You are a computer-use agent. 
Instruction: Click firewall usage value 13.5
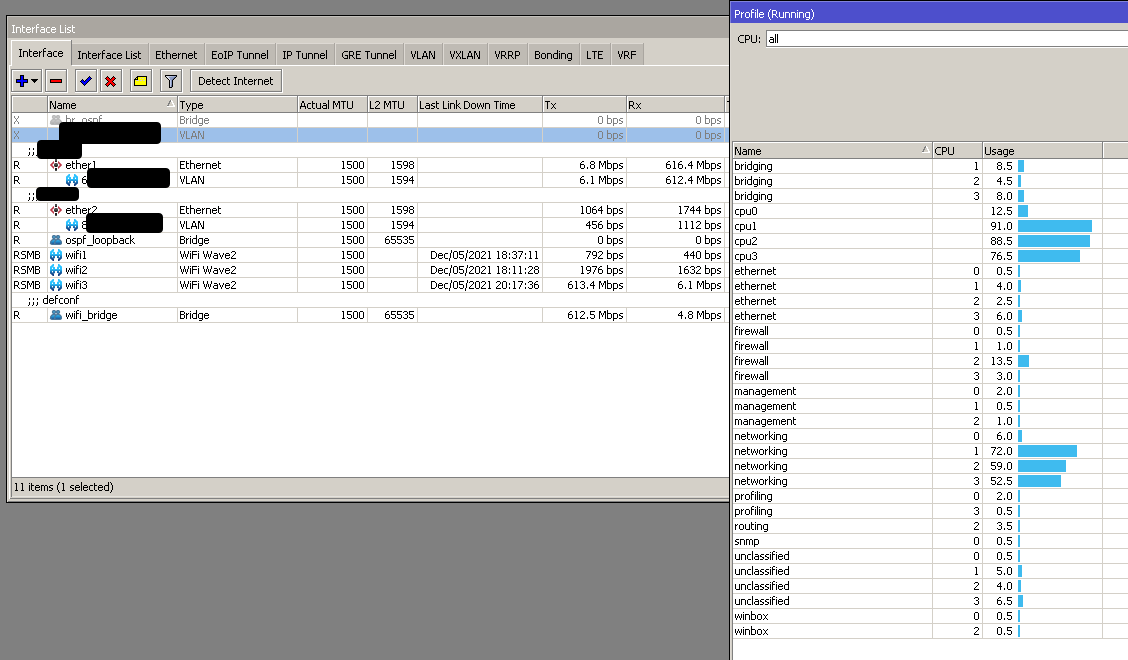[1001, 361]
